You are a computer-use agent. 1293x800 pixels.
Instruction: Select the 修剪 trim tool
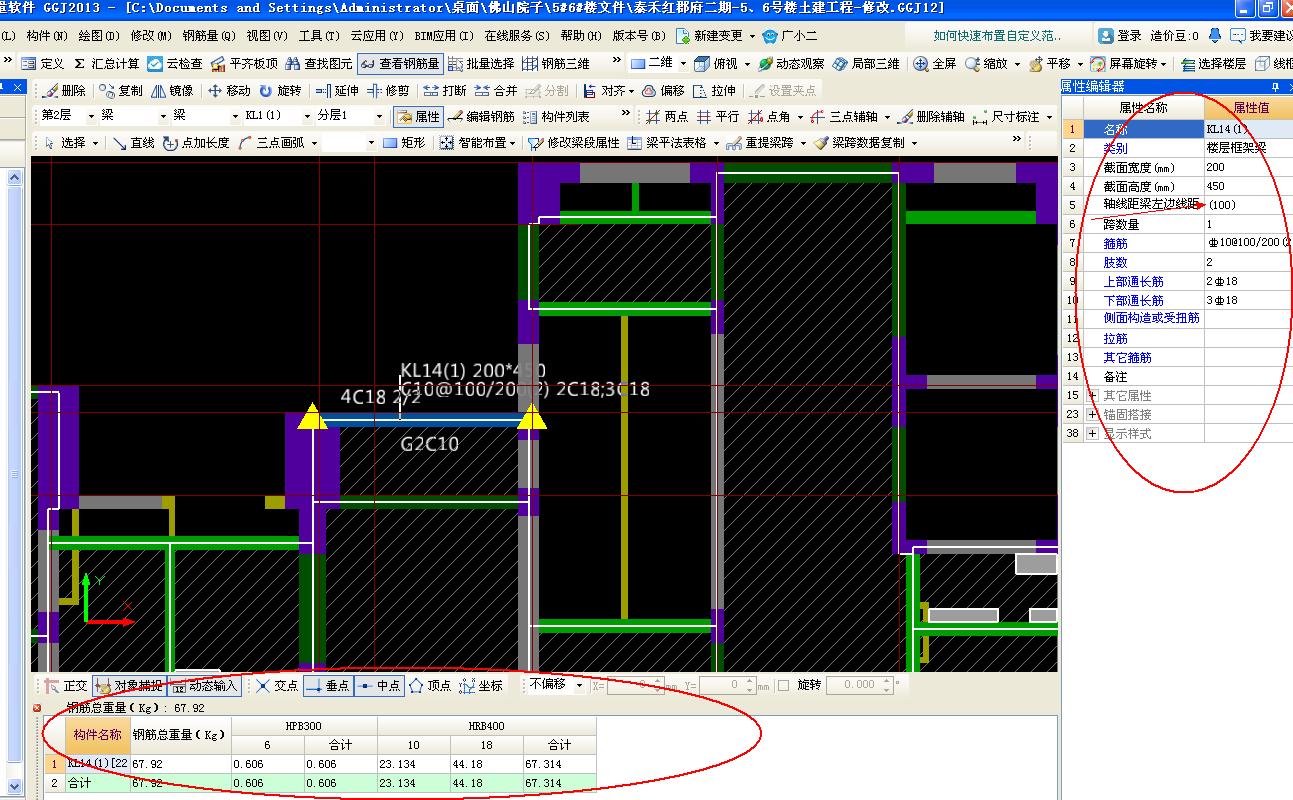pos(388,90)
